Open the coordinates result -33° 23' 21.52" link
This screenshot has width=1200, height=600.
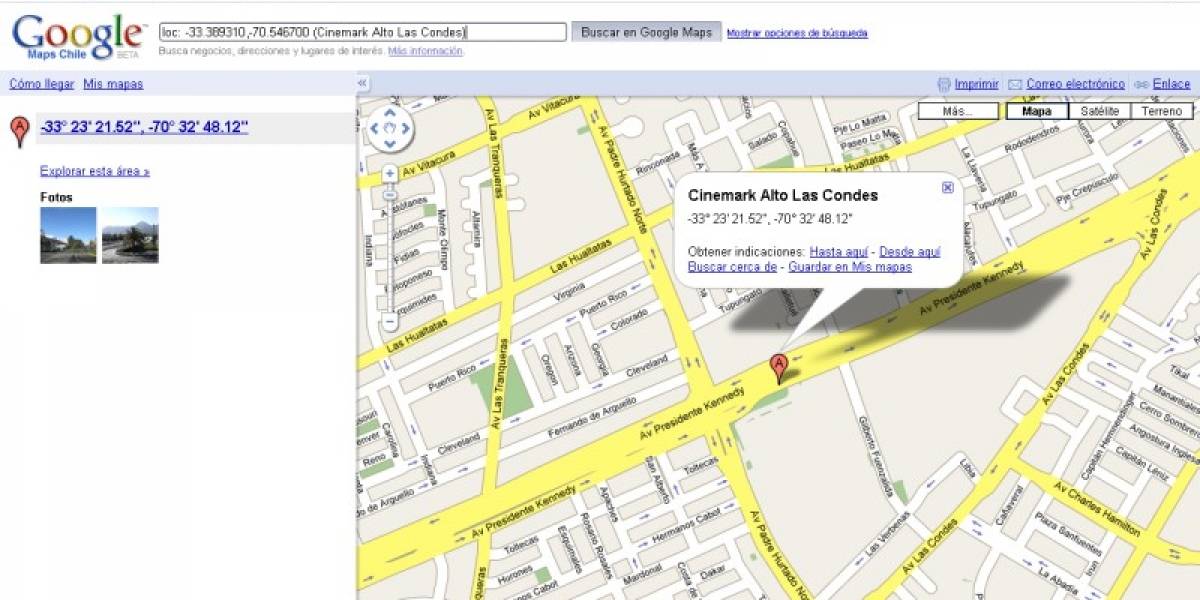[144, 127]
